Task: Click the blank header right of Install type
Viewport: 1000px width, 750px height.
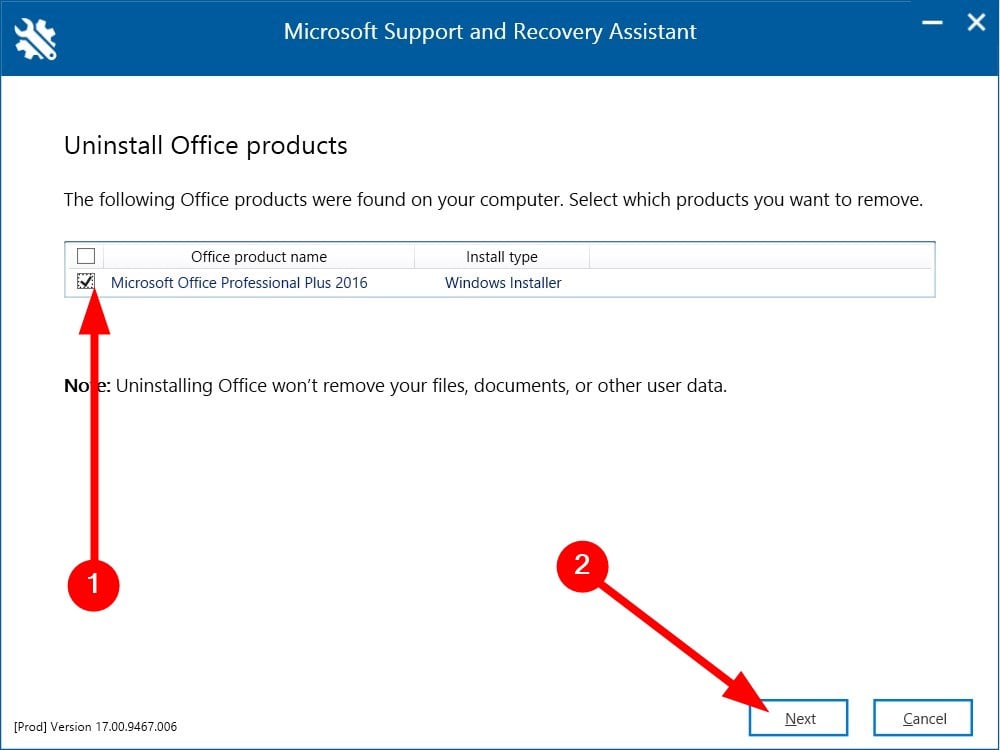Action: click(x=760, y=256)
